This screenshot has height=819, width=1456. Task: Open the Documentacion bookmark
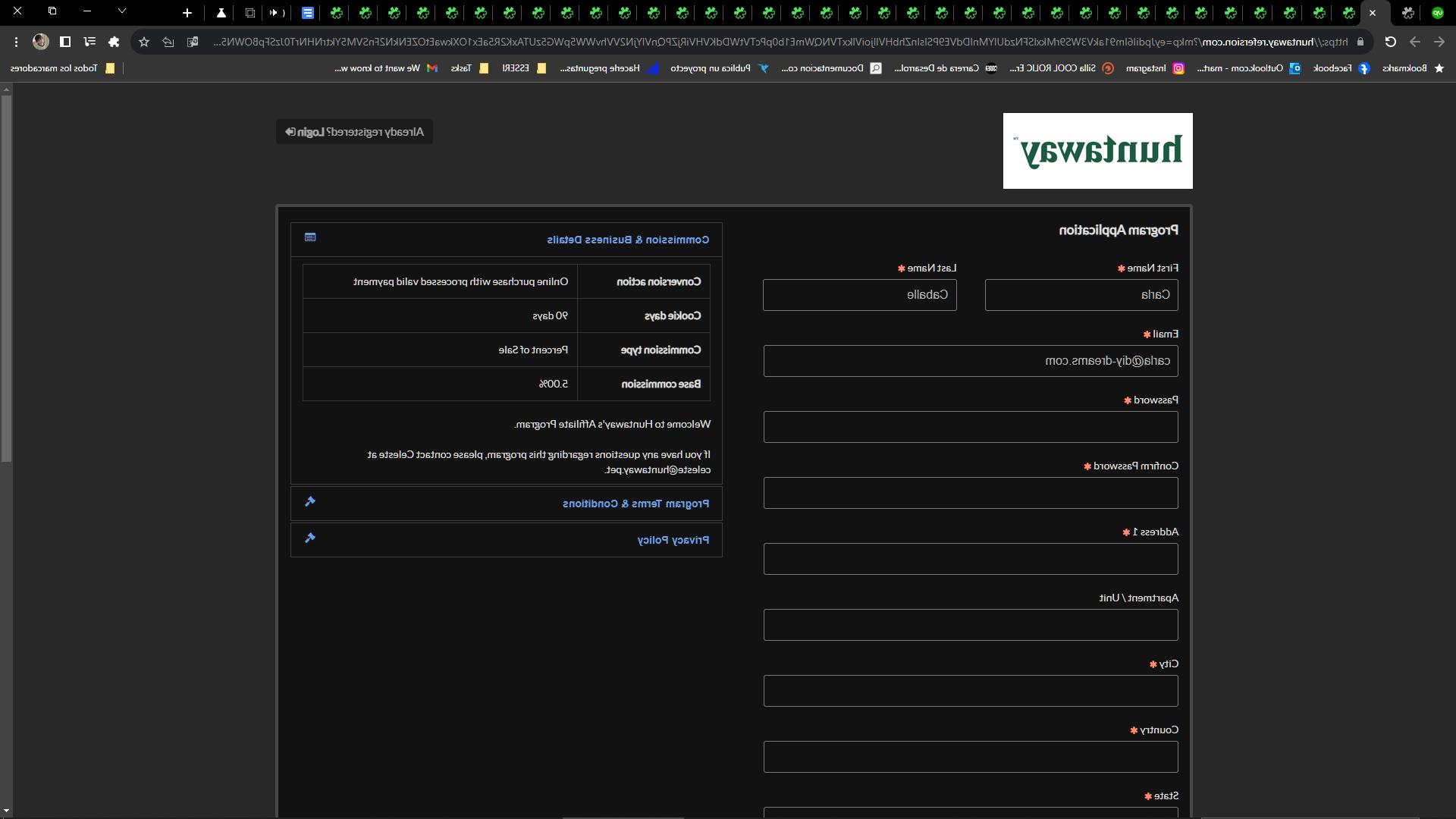(831, 68)
